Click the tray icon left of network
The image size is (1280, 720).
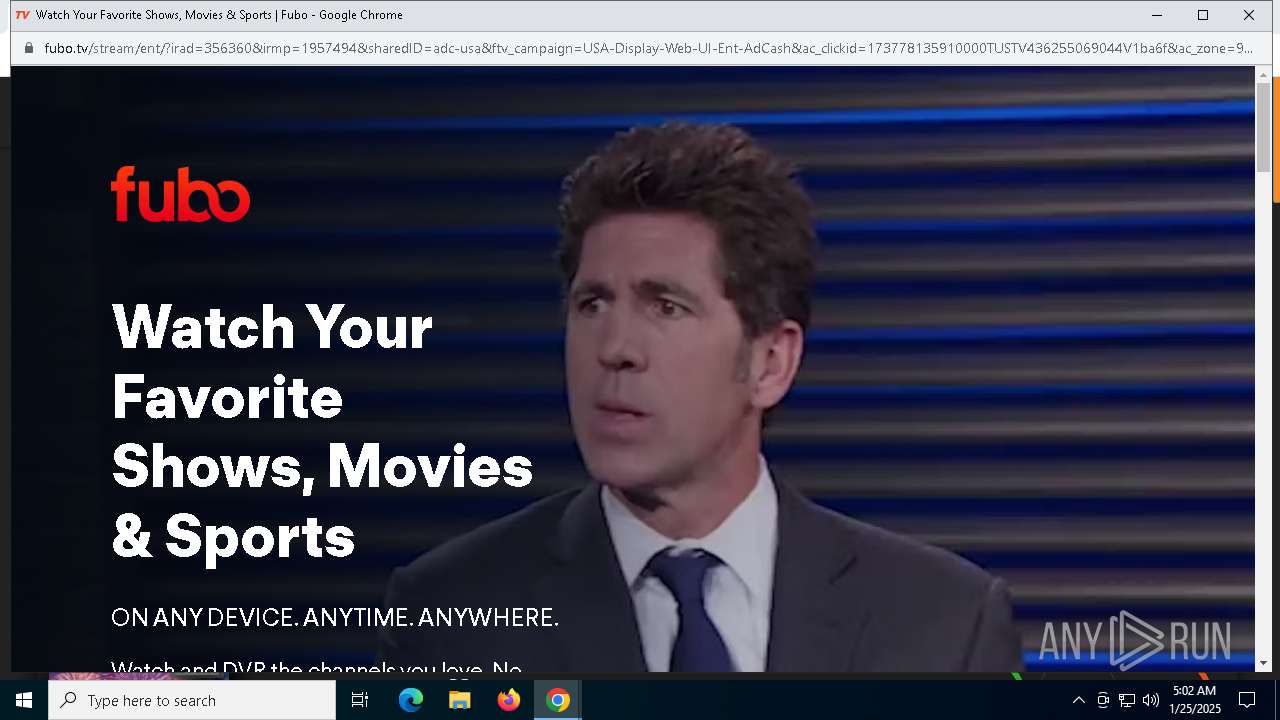click(1103, 700)
